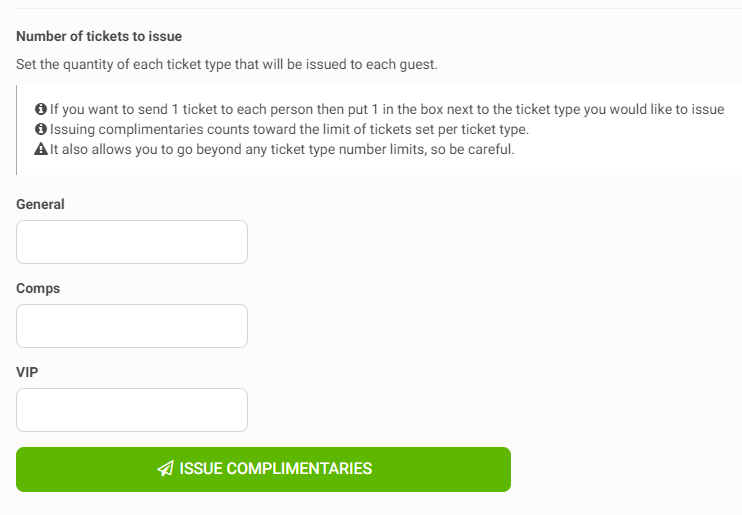Click the Set the quantity description text
The height and width of the screenshot is (515, 742).
pos(227,64)
